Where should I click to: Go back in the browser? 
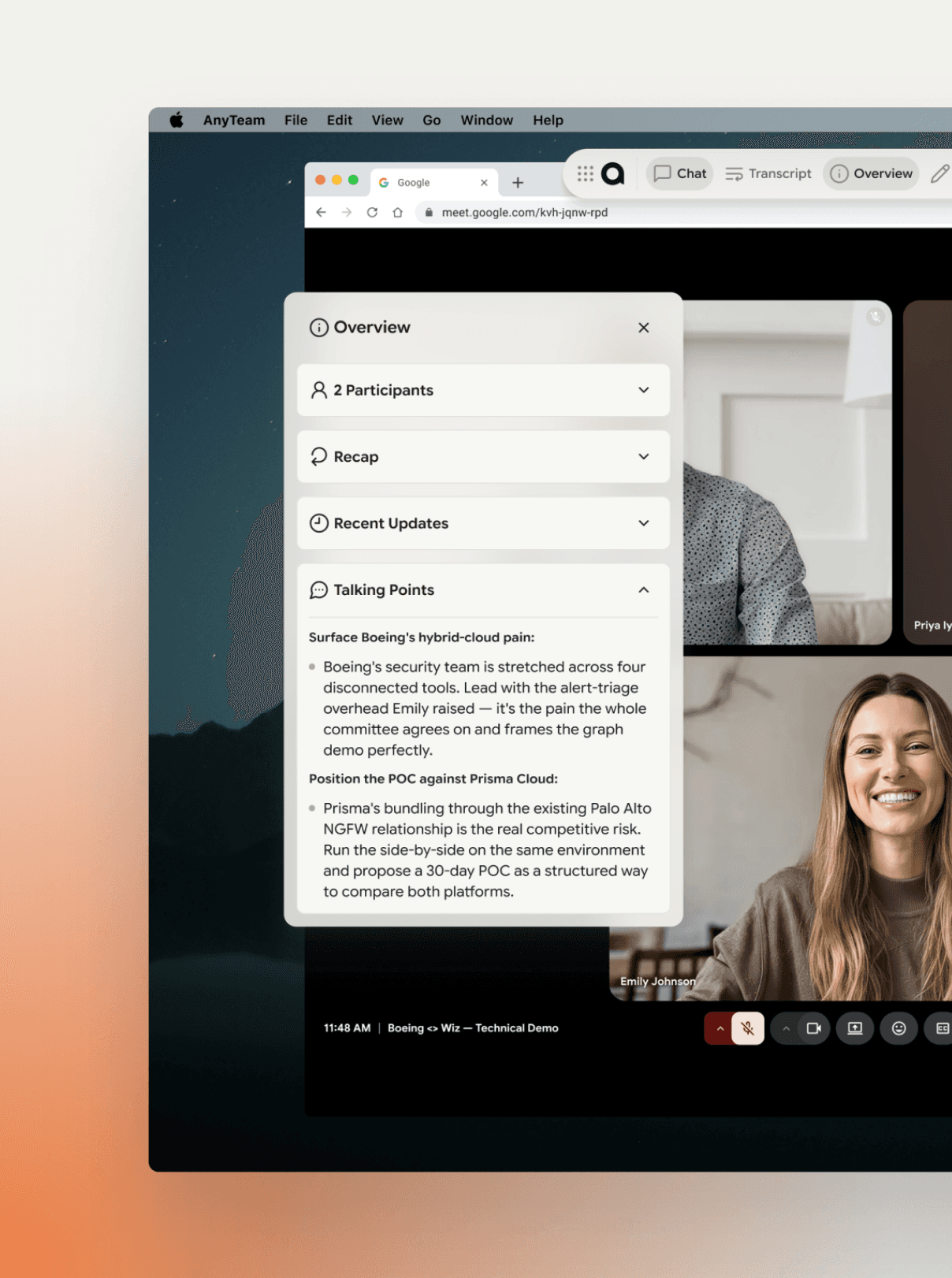pos(321,212)
